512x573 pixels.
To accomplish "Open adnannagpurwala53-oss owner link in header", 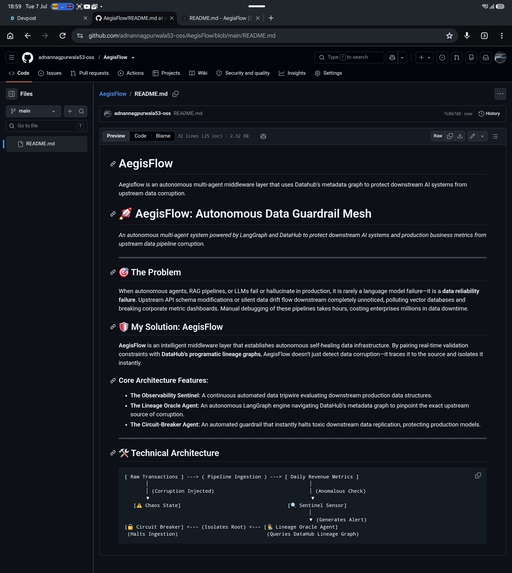I will 66,57.
